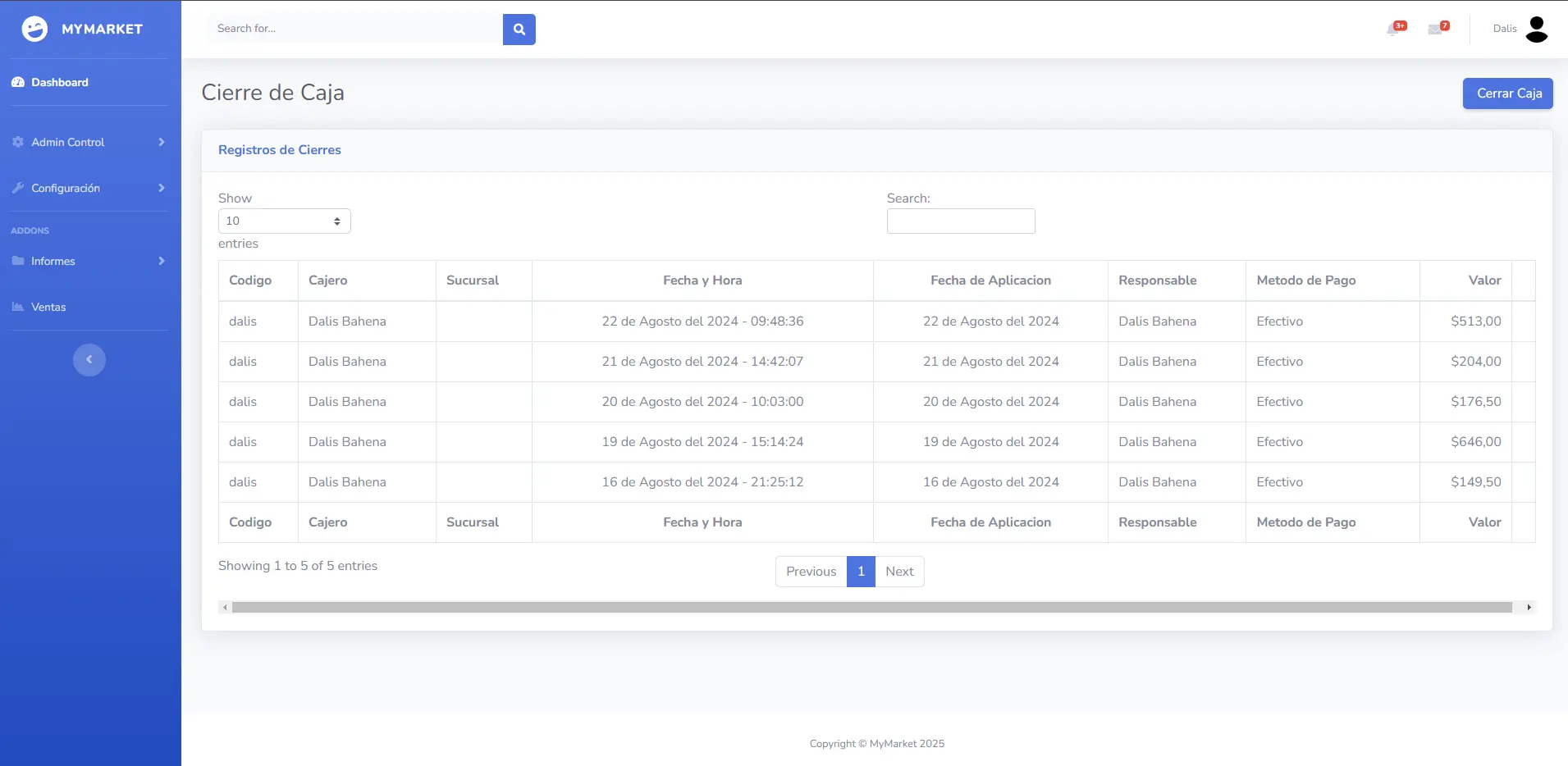Click the Ventas chart icon
1568x766 pixels.
[18, 307]
